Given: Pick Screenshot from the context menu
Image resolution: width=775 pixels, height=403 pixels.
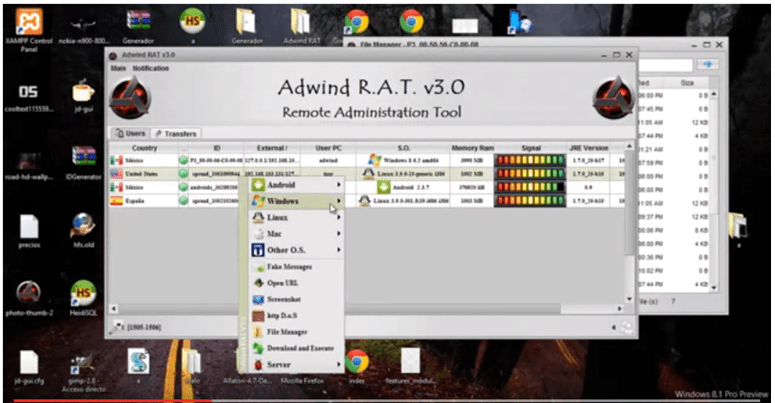Looking at the screenshot, I should (296, 300).
